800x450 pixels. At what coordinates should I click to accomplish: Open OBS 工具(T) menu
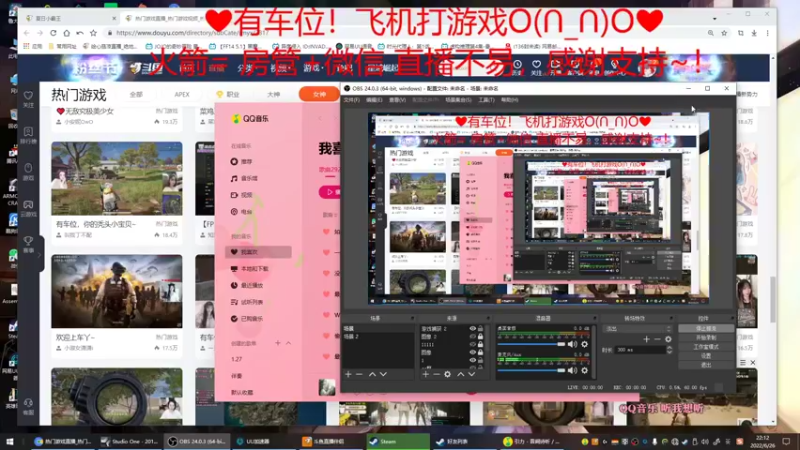(486, 100)
